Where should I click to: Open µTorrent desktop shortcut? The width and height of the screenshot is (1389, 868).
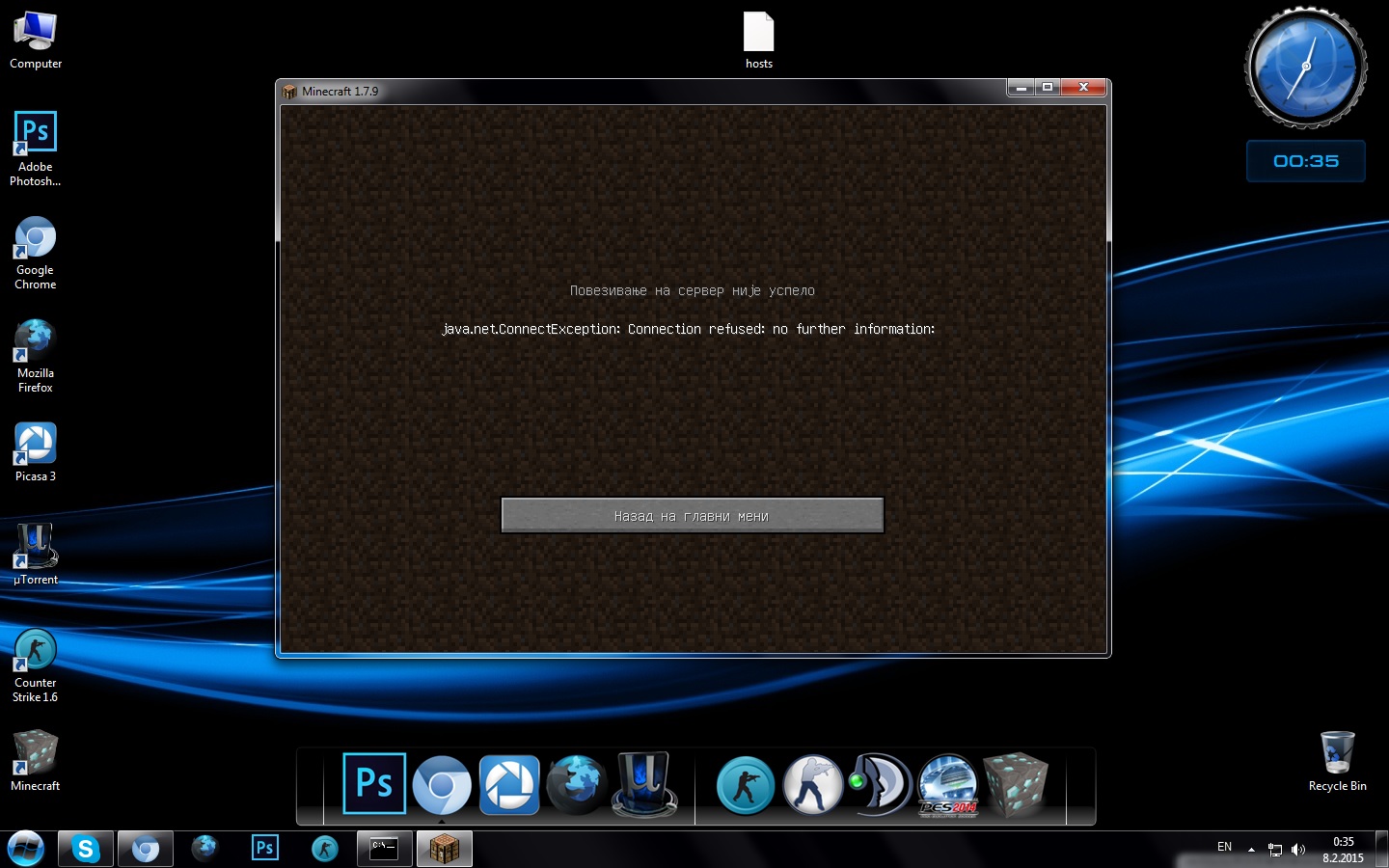[36, 555]
